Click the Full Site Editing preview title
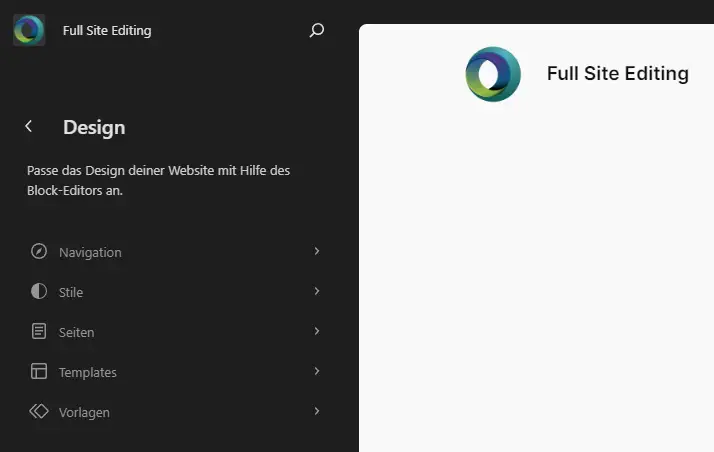714x452 pixels. click(x=617, y=73)
